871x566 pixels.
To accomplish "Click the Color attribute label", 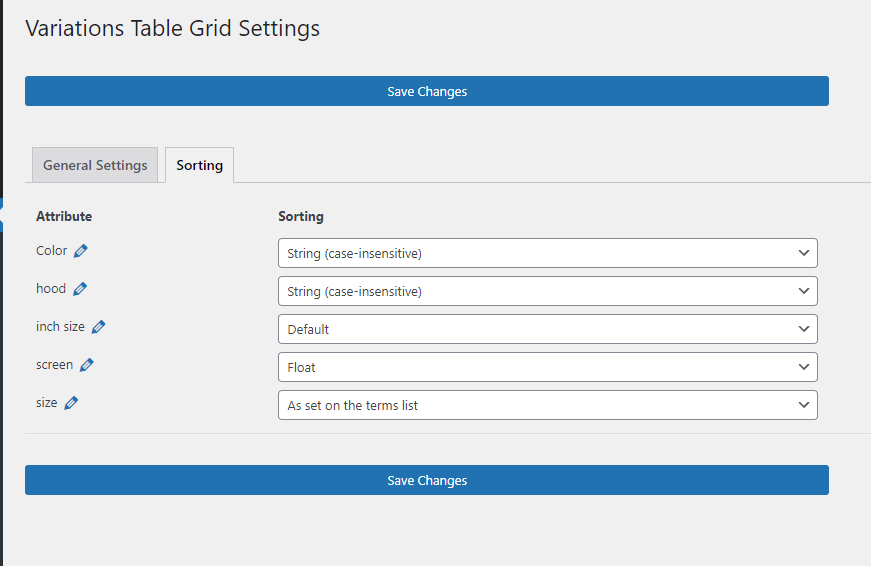I will tap(52, 251).
